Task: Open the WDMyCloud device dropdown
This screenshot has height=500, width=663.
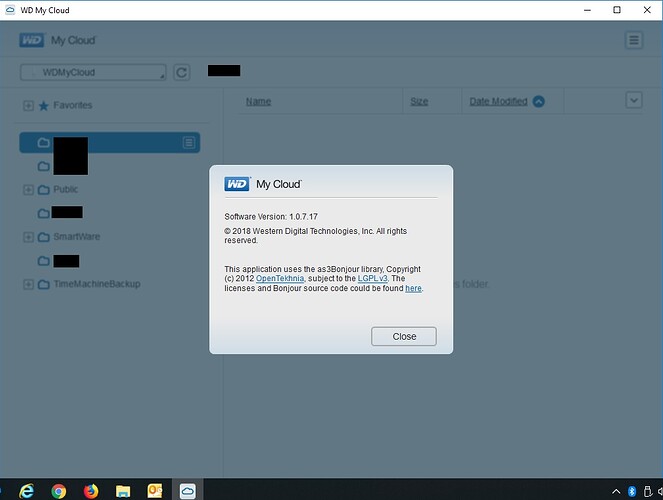Action: coord(93,72)
